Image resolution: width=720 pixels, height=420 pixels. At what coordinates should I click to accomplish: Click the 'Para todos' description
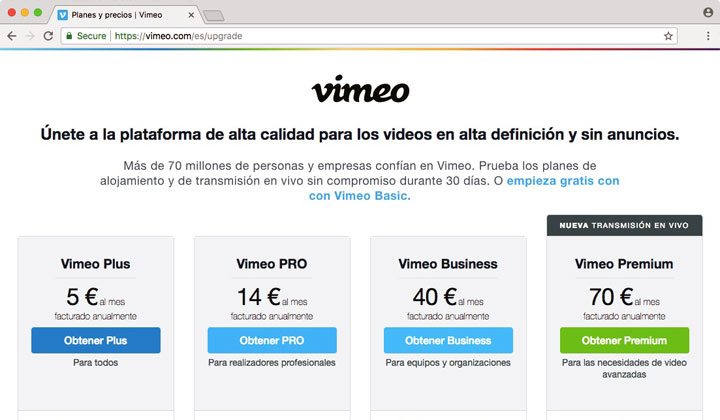(96, 363)
